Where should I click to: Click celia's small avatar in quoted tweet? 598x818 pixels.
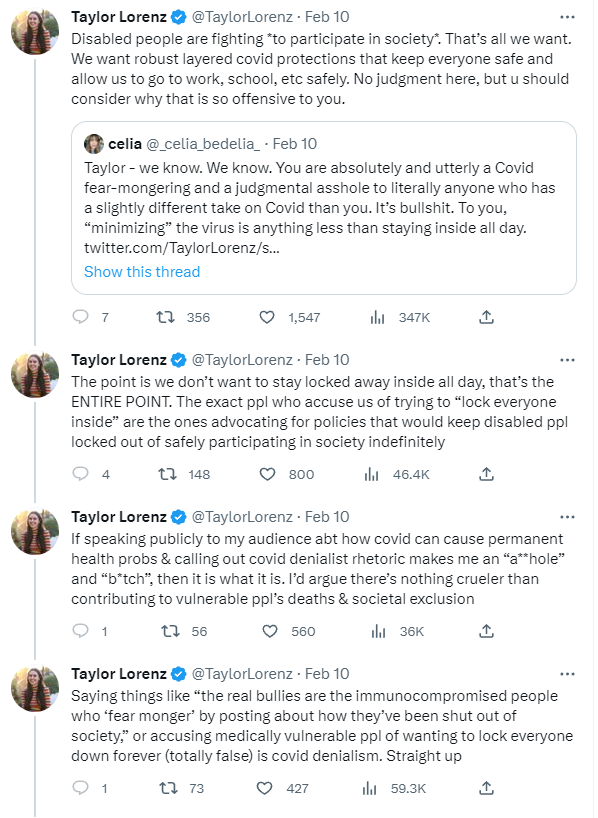click(94, 144)
